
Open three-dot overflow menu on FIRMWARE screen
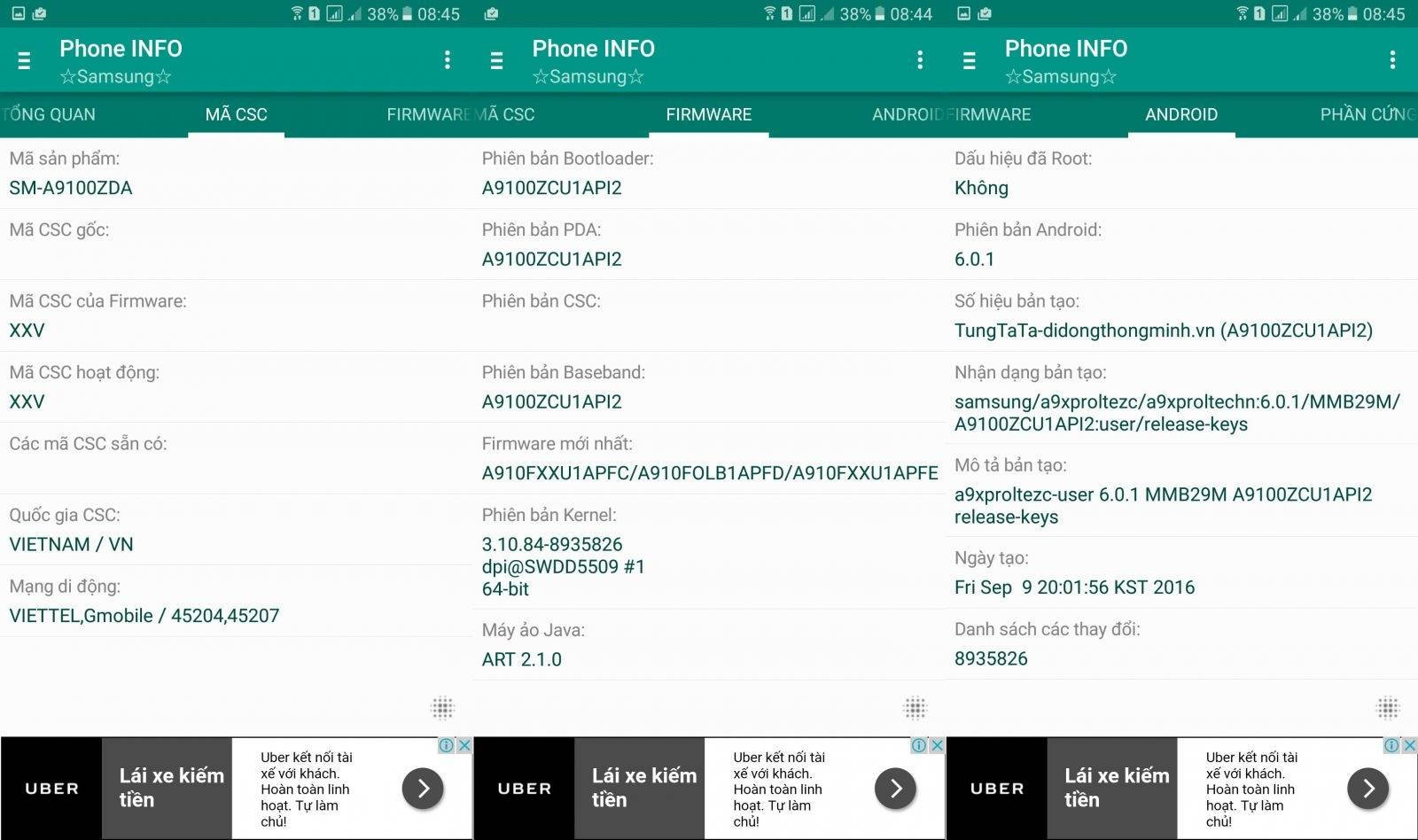click(x=920, y=59)
